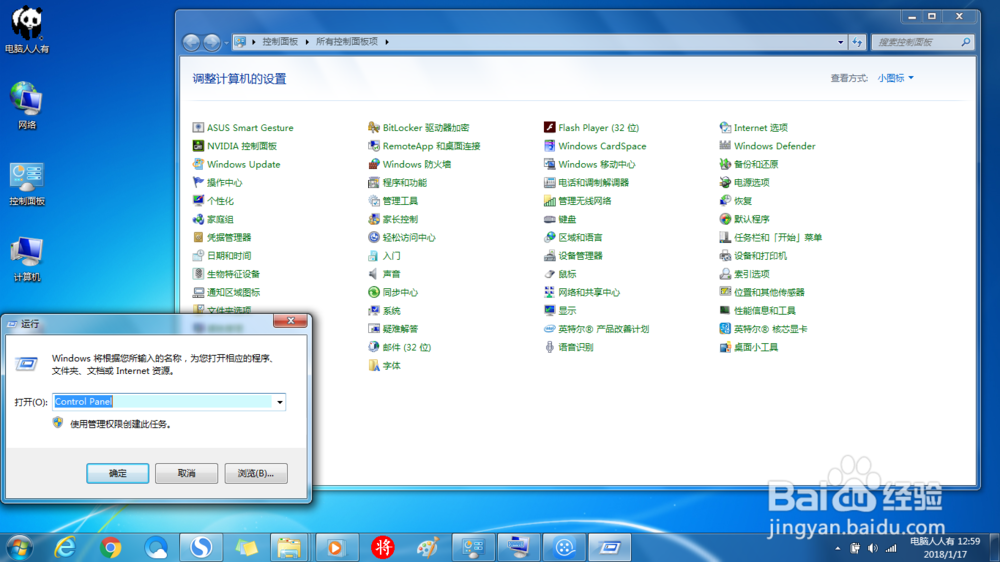Open Windows Update icon
This screenshot has height=562, width=1000.
point(198,164)
